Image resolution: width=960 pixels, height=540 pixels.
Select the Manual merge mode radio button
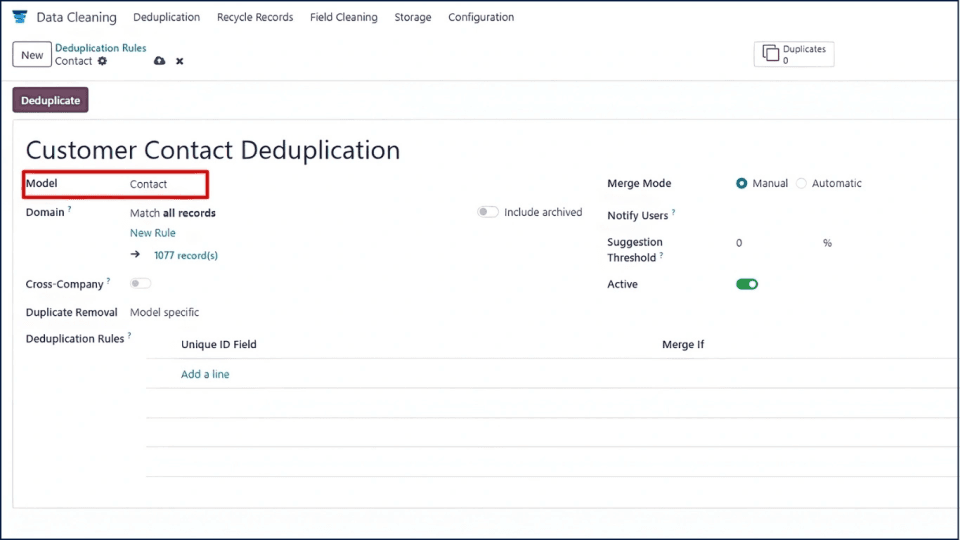pos(741,184)
